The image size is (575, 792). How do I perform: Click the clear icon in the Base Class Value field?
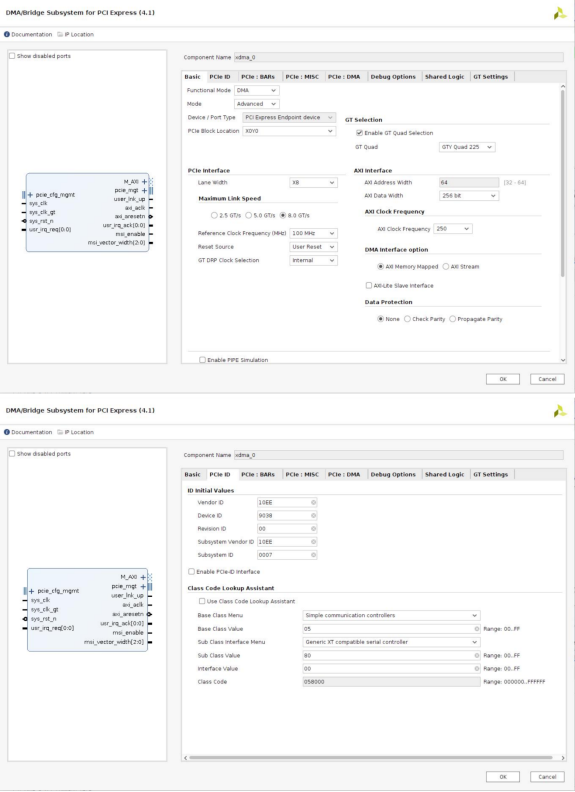[476, 629]
